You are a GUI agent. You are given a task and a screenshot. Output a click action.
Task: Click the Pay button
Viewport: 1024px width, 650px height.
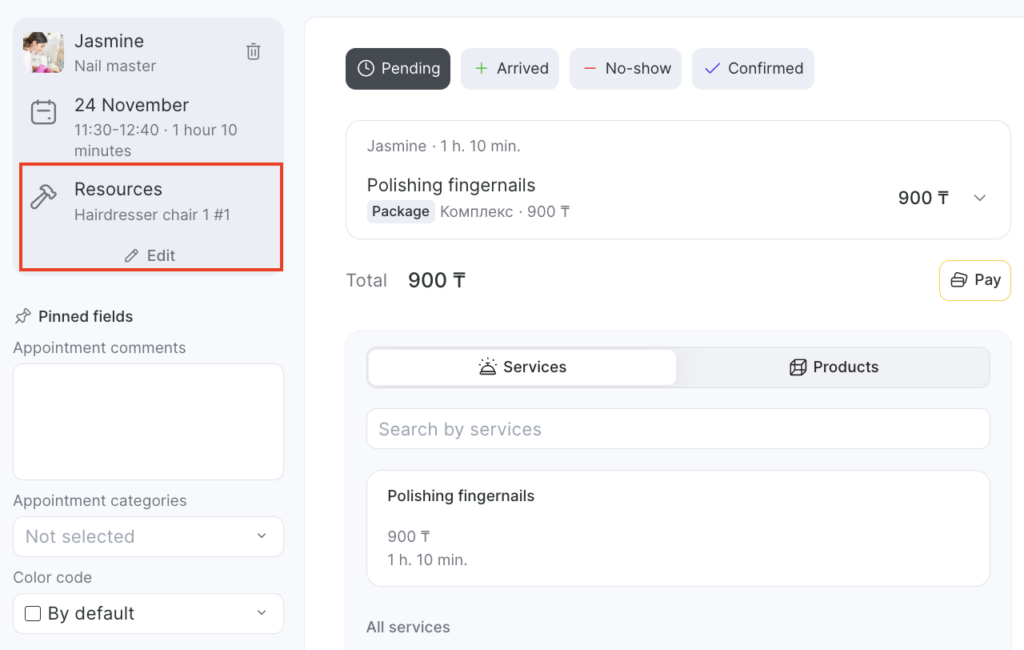pos(975,280)
